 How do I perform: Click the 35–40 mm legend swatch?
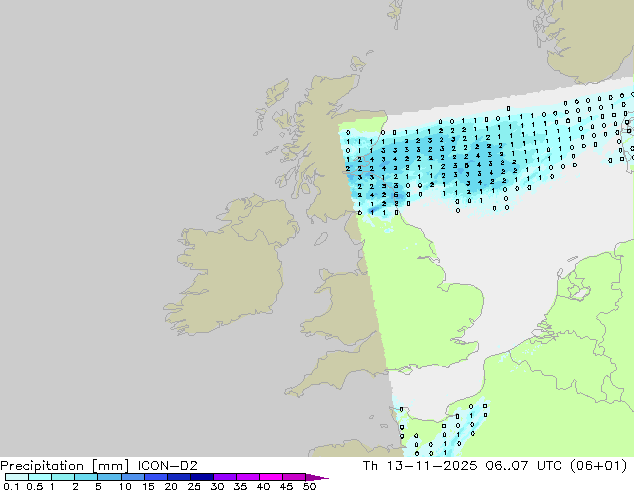click(248, 477)
